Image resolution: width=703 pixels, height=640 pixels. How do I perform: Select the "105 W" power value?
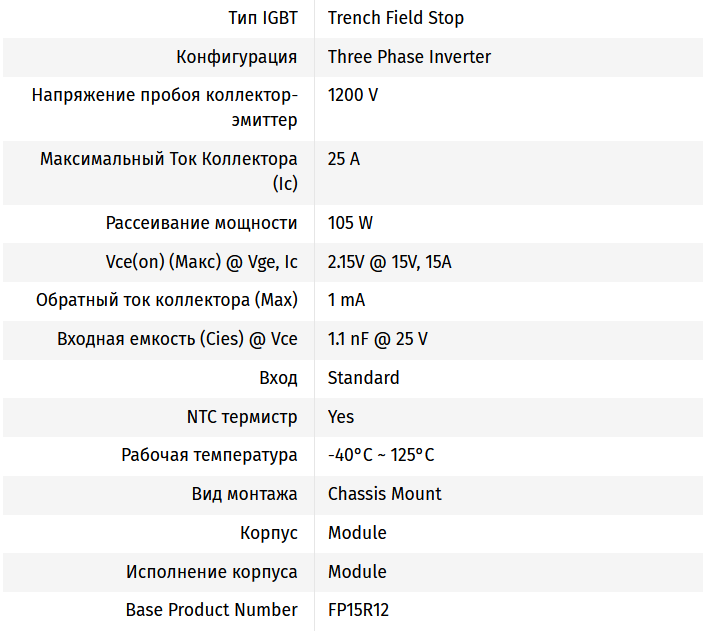pos(350,223)
